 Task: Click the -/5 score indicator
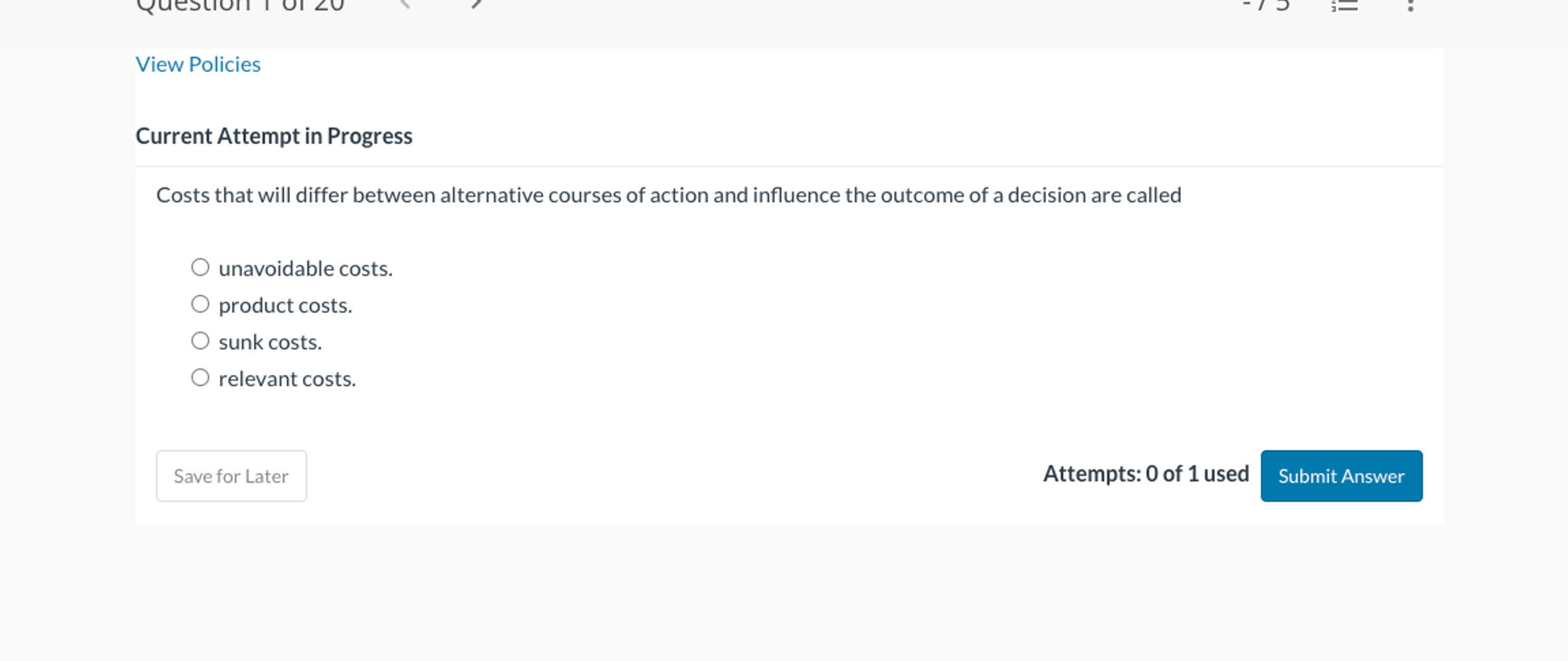[1266, 5]
